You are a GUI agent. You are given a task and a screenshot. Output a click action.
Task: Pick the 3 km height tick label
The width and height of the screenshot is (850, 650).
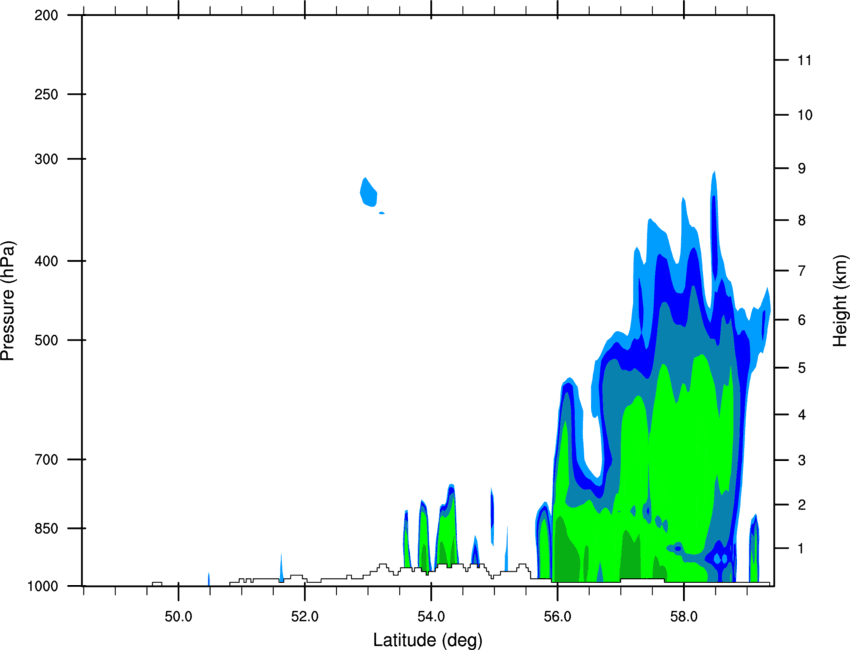pyautogui.click(x=802, y=460)
